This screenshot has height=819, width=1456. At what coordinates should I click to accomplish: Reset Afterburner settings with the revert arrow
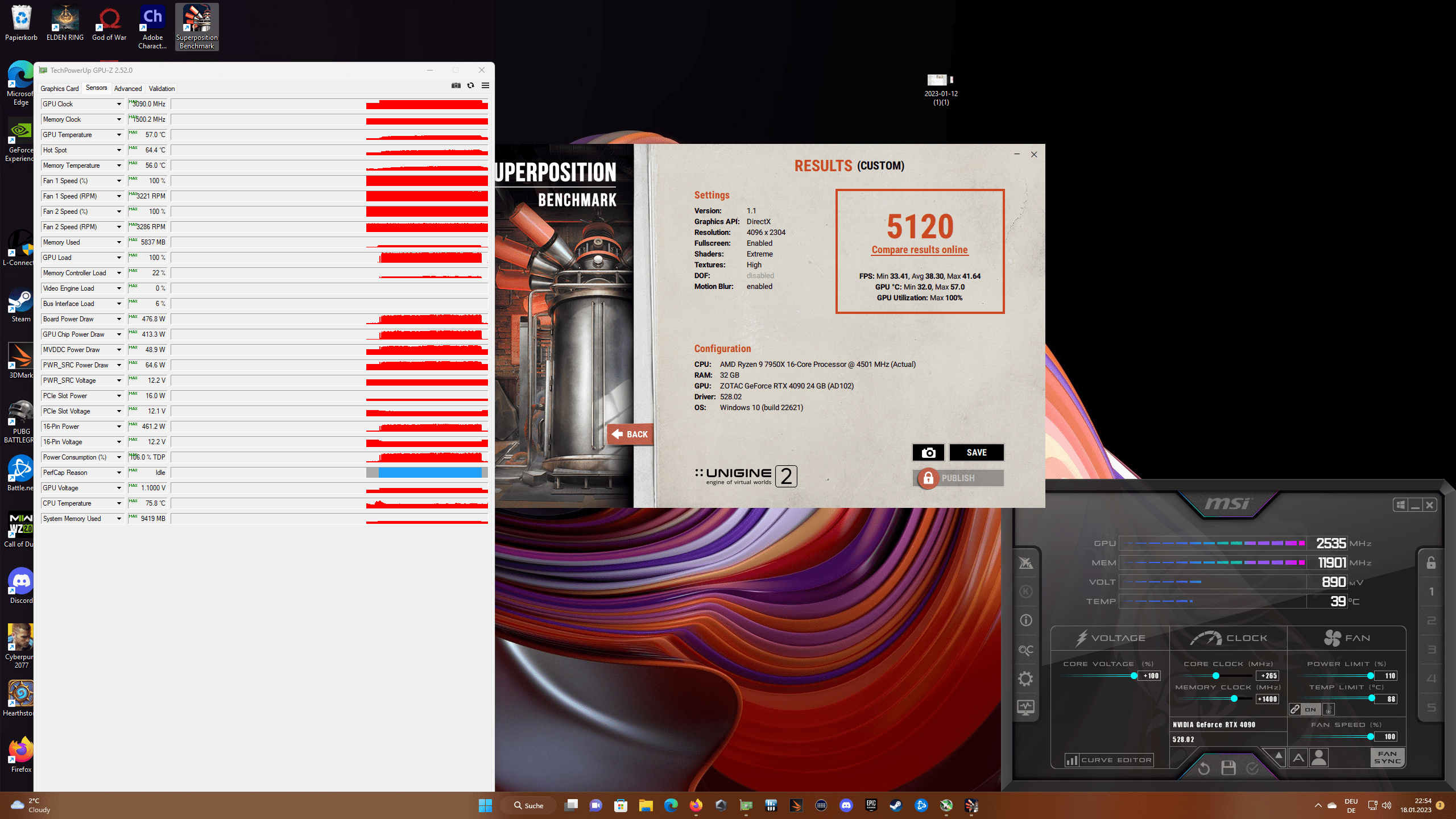pos(1203,769)
